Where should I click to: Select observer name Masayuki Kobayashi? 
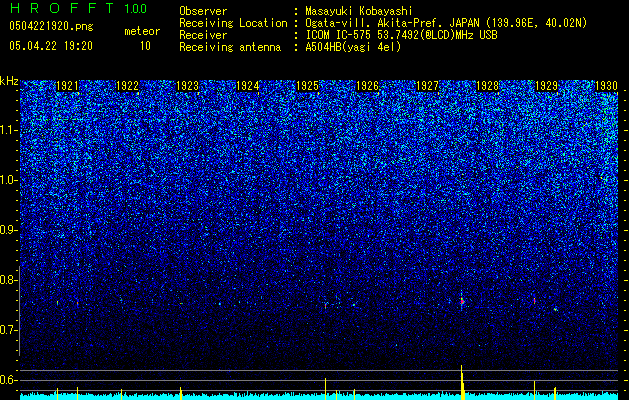pyautogui.click(x=359, y=11)
